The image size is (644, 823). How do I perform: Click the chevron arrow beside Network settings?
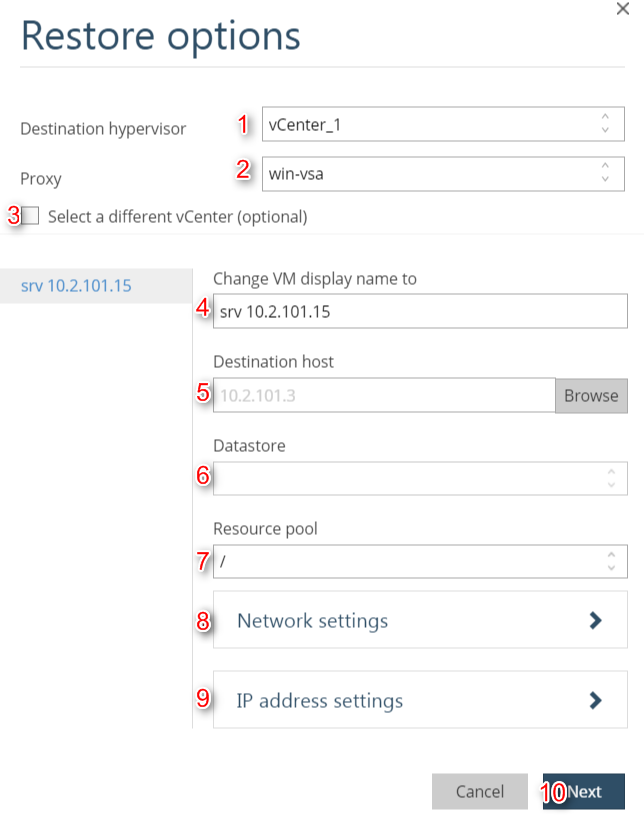[x=596, y=620]
